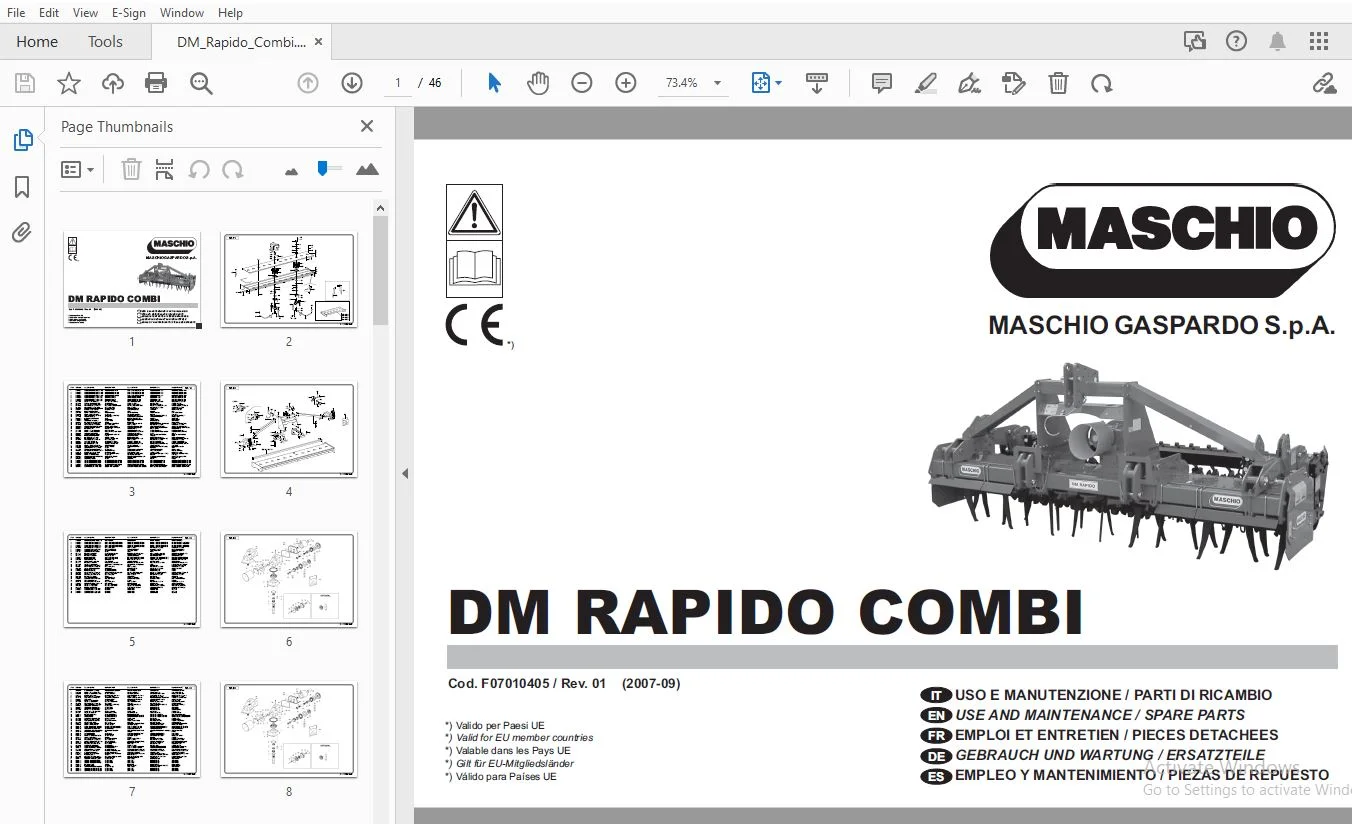
Task: Open the File menu
Action: pyautogui.click(x=16, y=12)
